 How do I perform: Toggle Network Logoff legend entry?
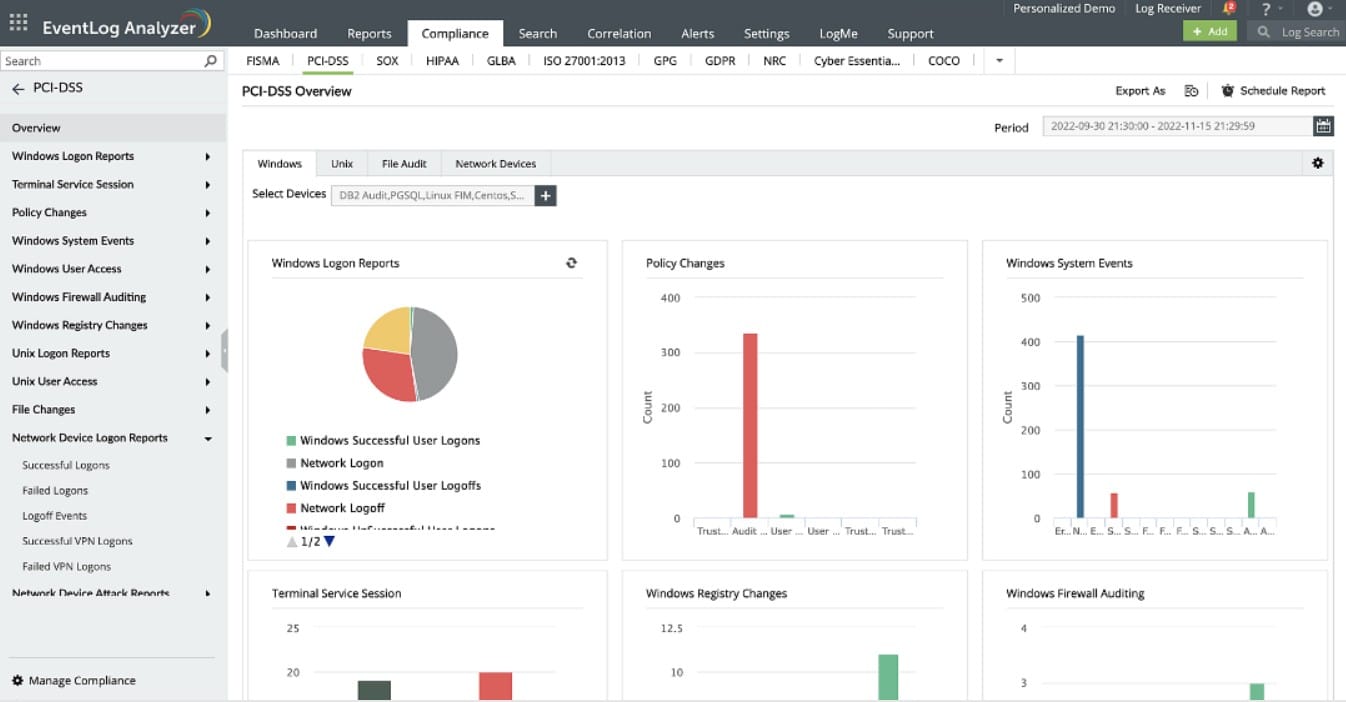(336, 508)
